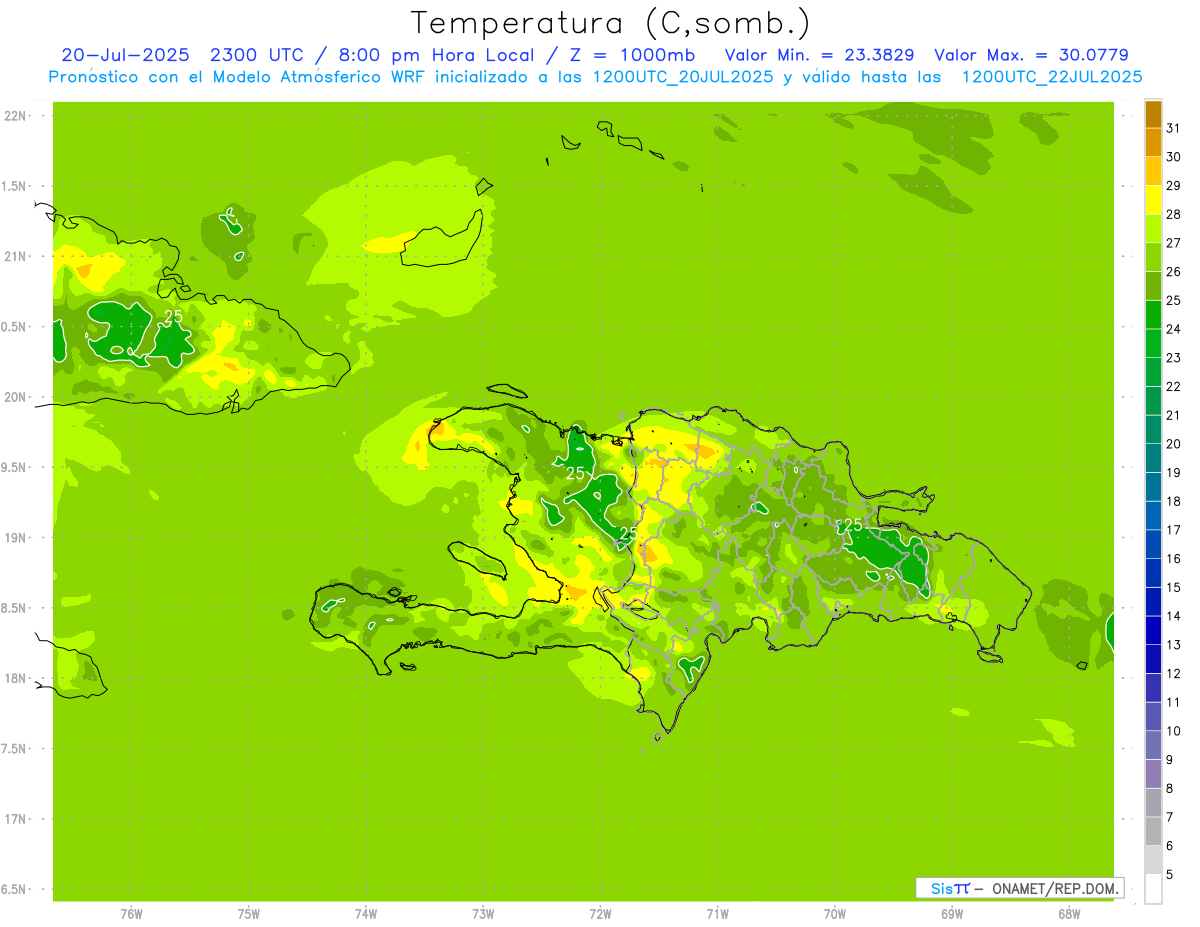Click the "20" value on the color legend

[1174, 444]
